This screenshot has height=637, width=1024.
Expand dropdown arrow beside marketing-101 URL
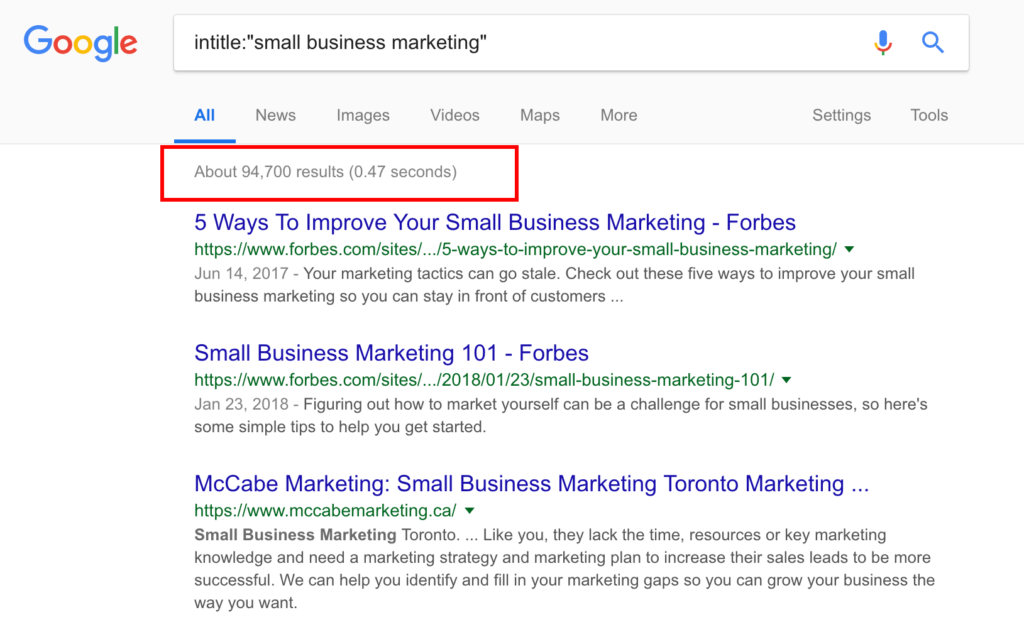(786, 380)
